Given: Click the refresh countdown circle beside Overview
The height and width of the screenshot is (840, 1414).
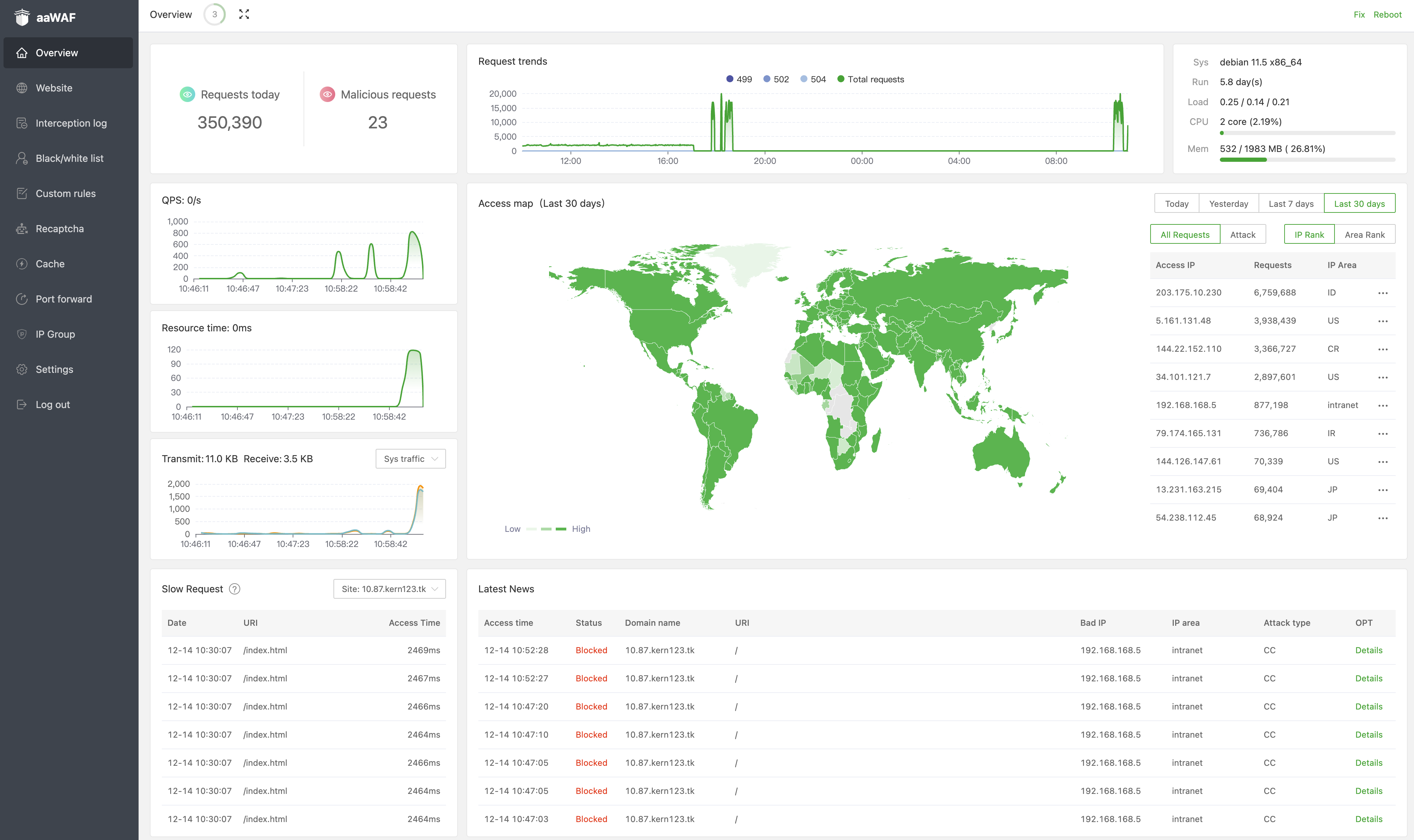Looking at the screenshot, I should (x=215, y=14).
